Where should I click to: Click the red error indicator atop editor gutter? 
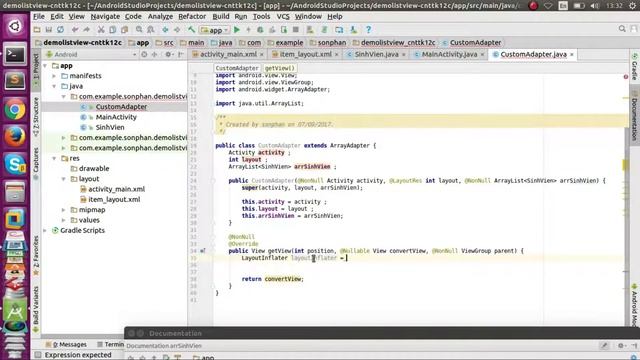pyautogui.click(x=626, y=77)
